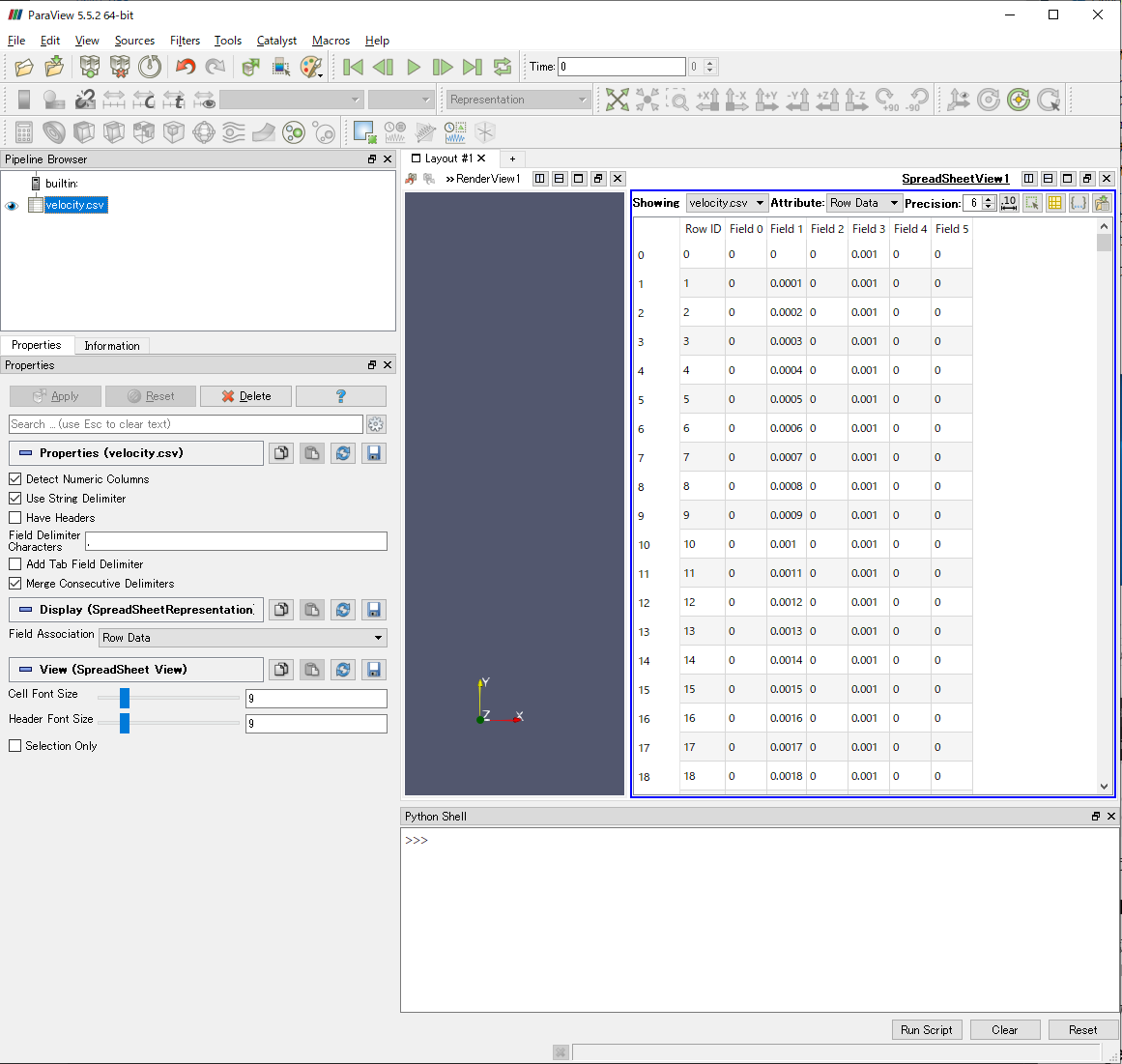
Task: Hide velocity.csv in the render view
Action: pos(11,205)
